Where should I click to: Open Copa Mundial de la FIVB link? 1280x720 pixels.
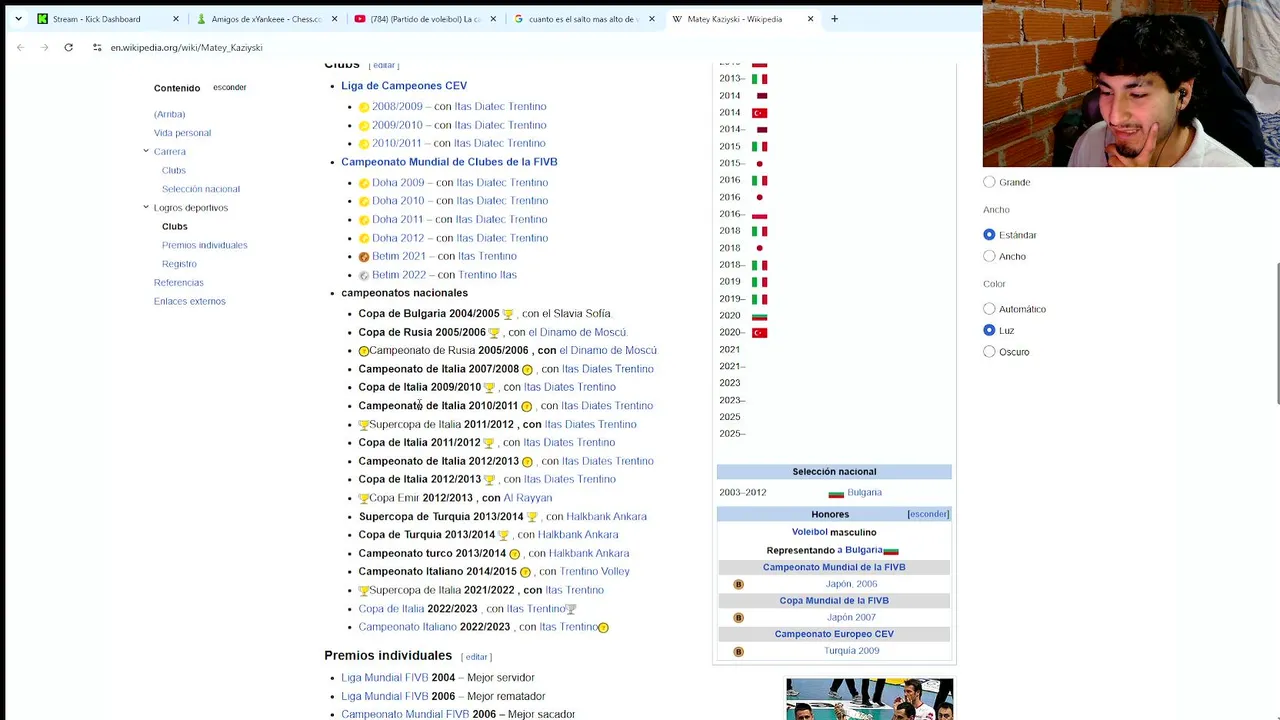pyautogui.click(x=834, y=601)
